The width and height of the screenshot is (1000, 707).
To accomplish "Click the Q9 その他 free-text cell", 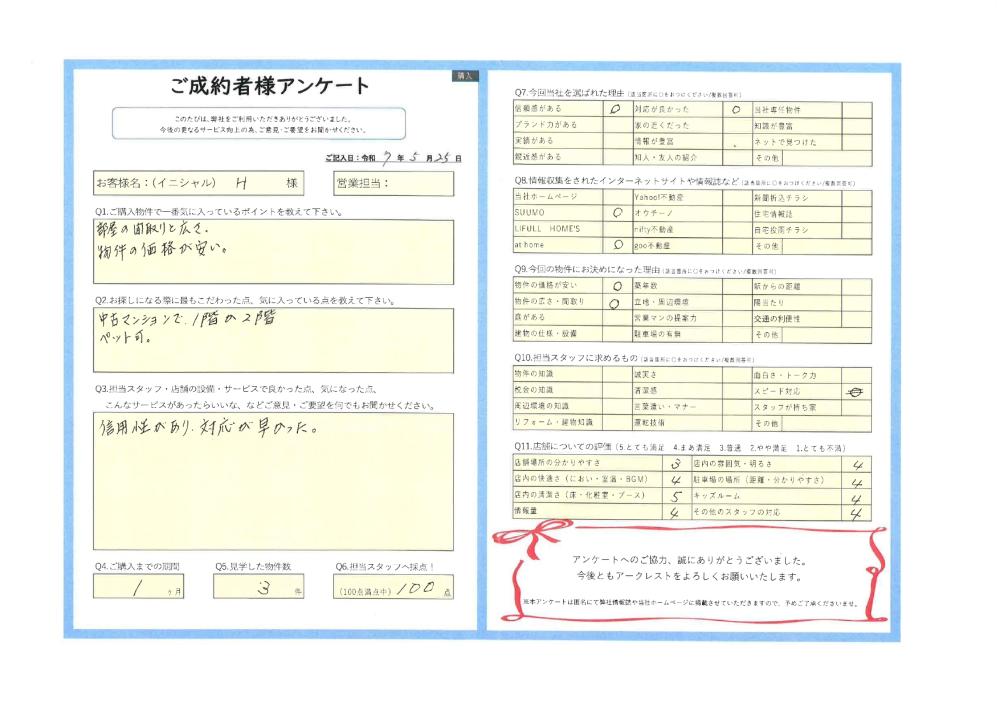I will (827, 334).
